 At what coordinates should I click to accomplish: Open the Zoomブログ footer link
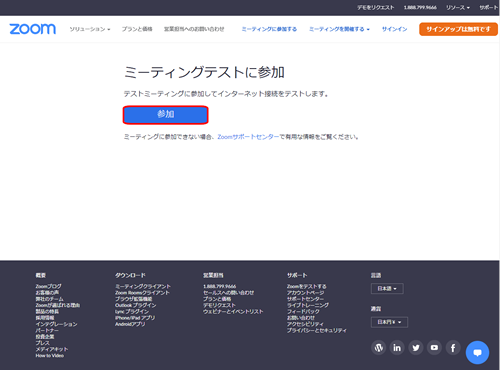click(x=48, y=286)
